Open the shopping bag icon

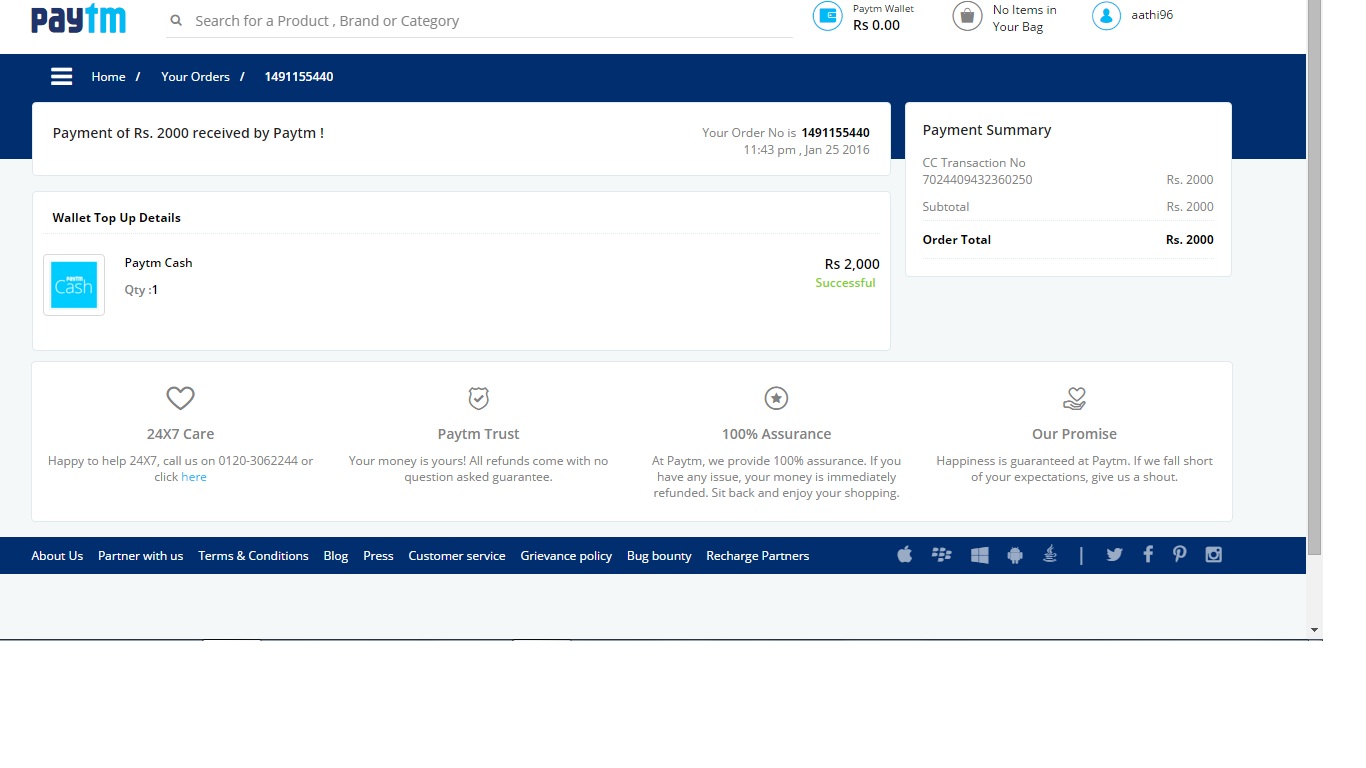coord(967,16)
